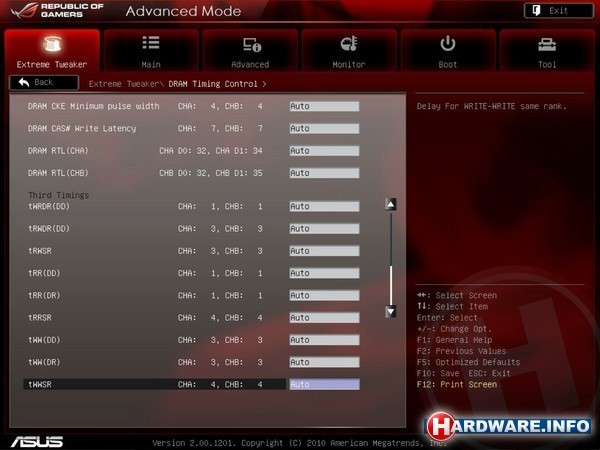Click the Third Timings section heading
The width and height of the screenshot is (600, 450).
click(x=59, y=195)
